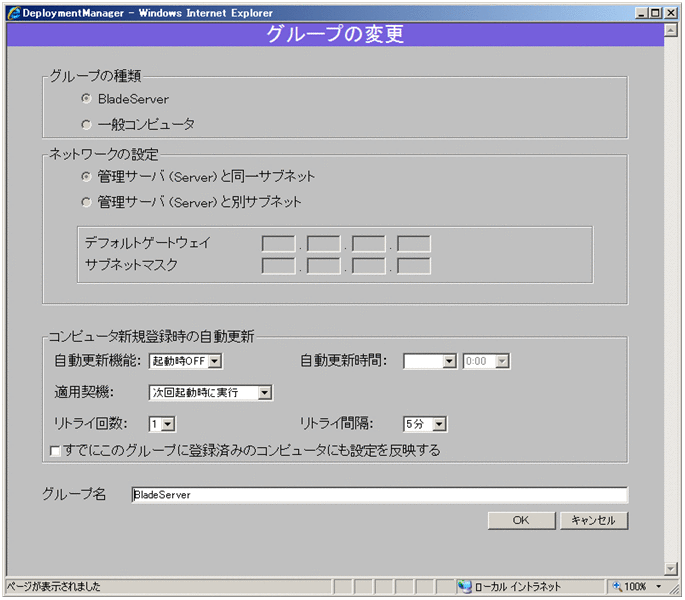Expand the 適用契機 dropdown 次回起動時に実行

point(211,392)
